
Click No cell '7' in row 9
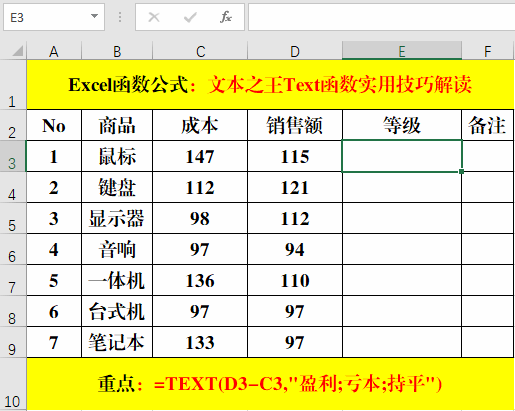coord(54,342)
